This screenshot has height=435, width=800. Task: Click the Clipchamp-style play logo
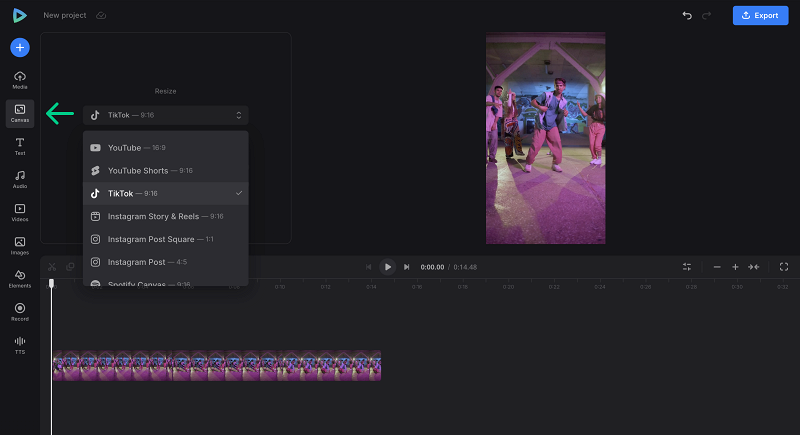(19, 15)
